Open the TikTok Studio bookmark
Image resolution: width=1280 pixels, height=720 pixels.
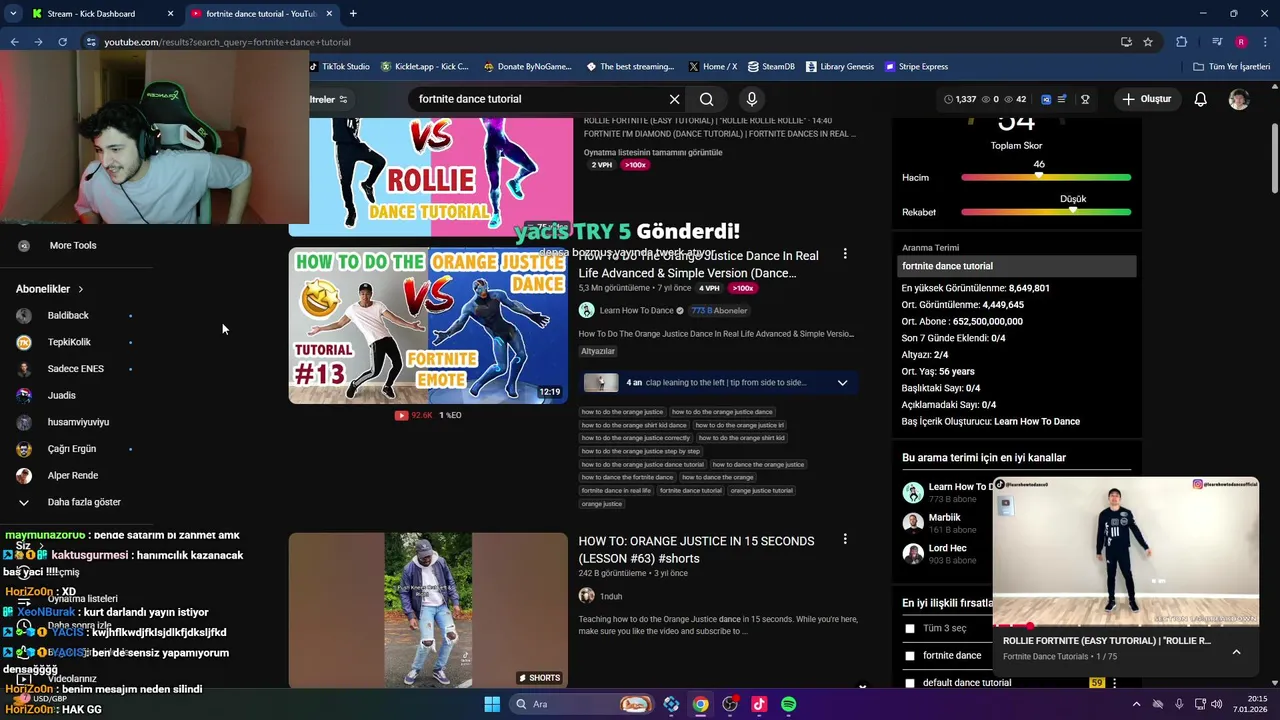coord(338,67)
